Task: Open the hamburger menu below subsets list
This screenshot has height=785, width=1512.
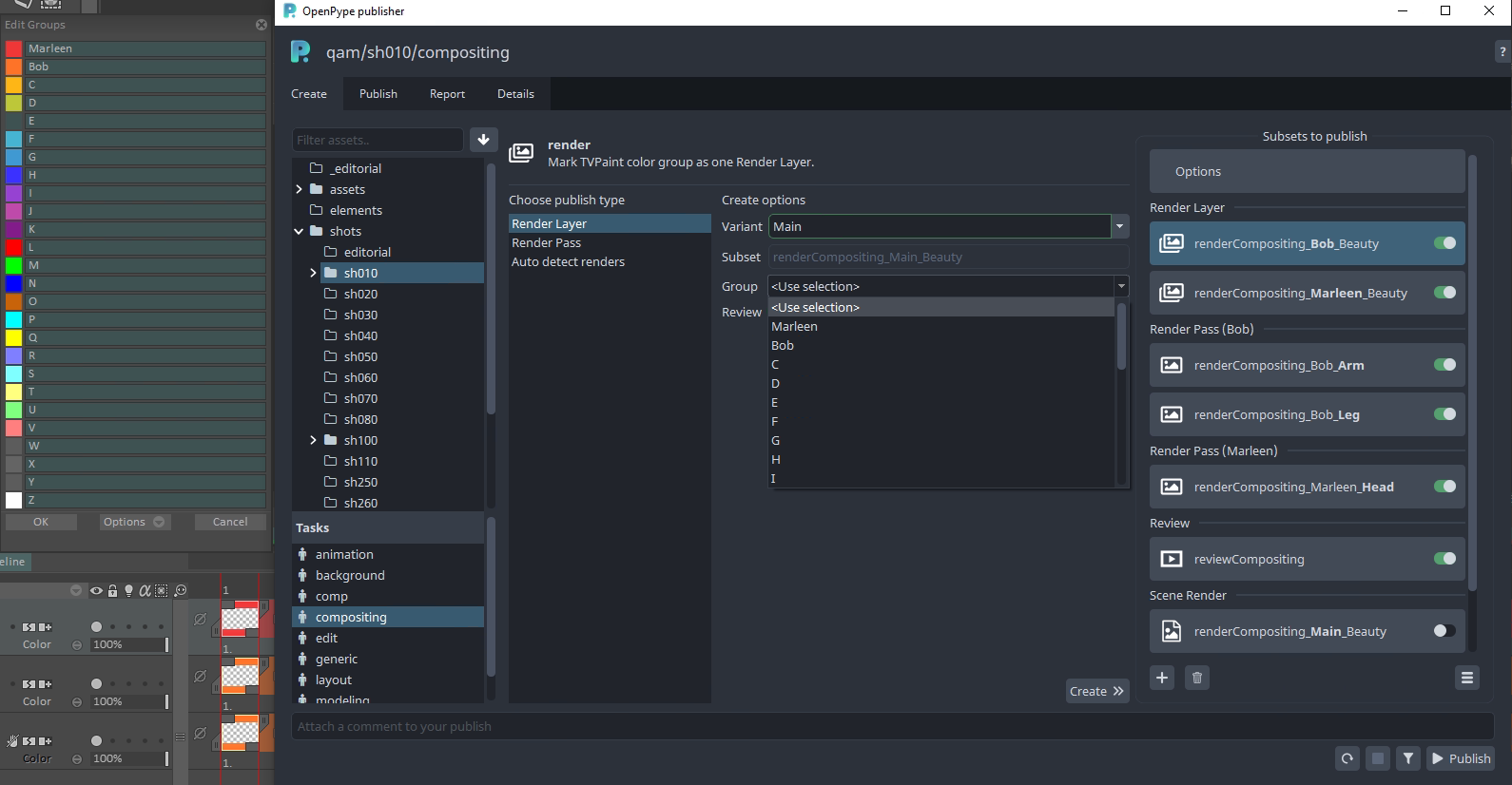Action: [x=1467, y=678]
